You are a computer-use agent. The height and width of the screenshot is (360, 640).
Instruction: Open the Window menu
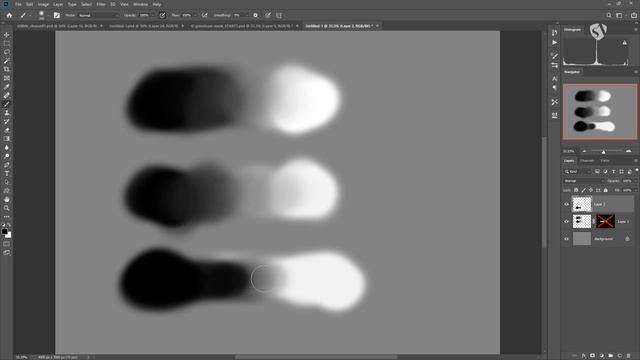click(141, 4)
